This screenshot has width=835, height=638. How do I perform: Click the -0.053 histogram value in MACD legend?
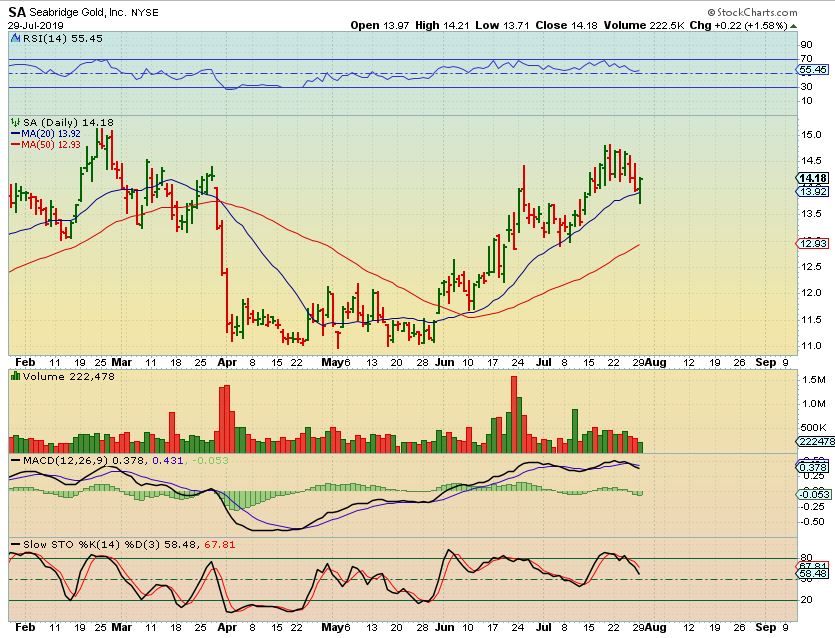pos(210,461)
